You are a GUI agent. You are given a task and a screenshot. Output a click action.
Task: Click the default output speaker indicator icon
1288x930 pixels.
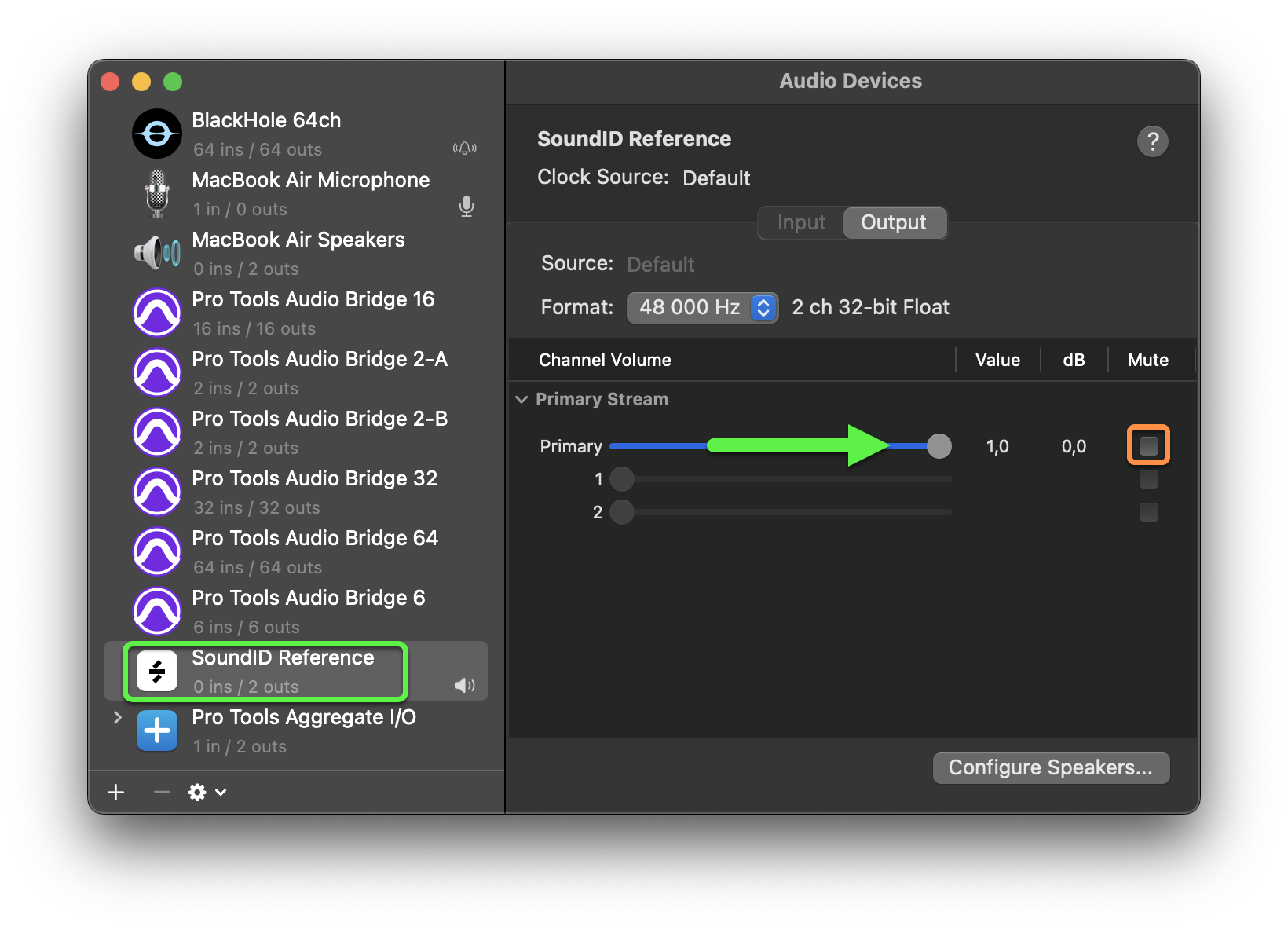(x=465, y=686)
